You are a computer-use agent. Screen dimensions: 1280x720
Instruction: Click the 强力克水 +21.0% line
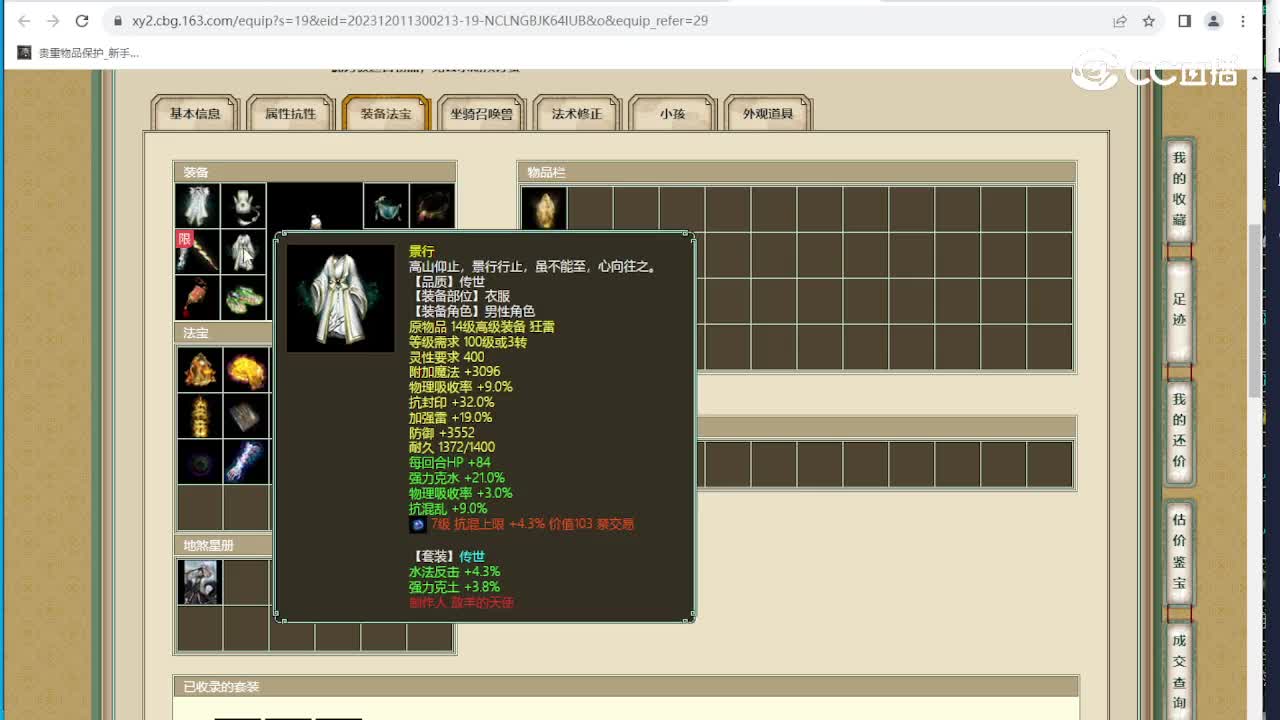[x=457, y=478]
